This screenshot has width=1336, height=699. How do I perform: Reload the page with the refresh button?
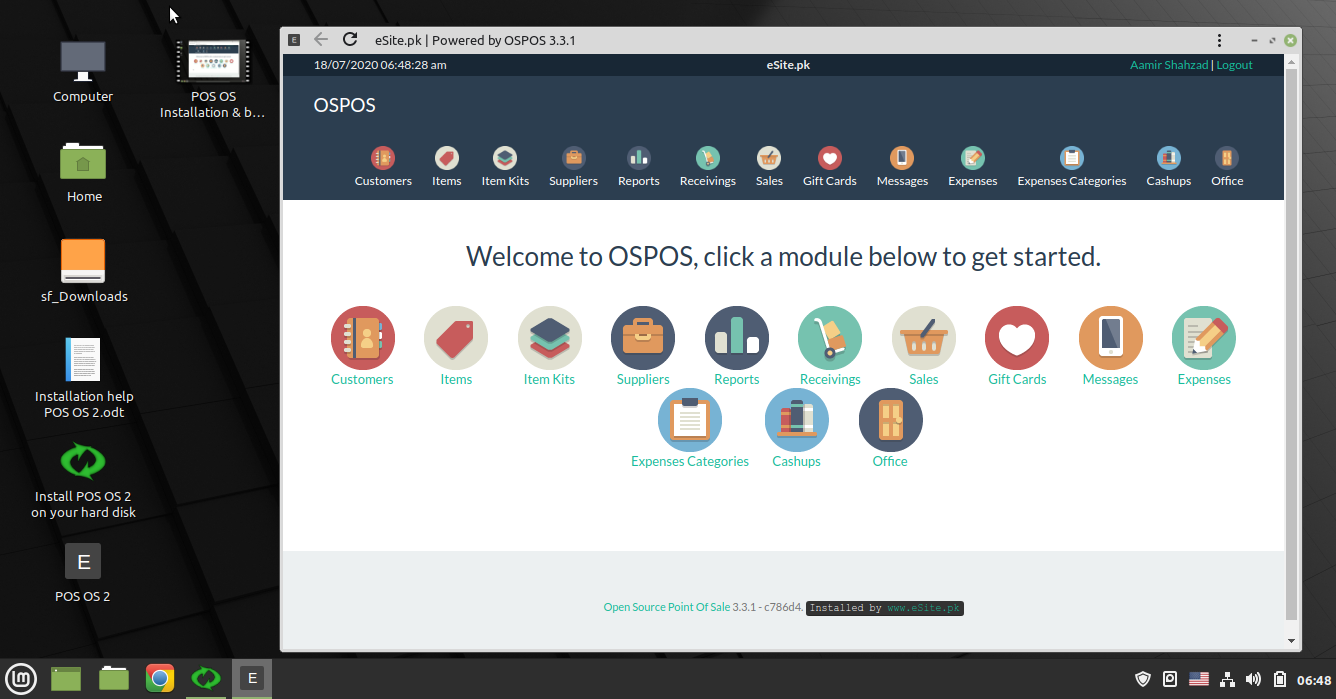click(x=350, y=39)
